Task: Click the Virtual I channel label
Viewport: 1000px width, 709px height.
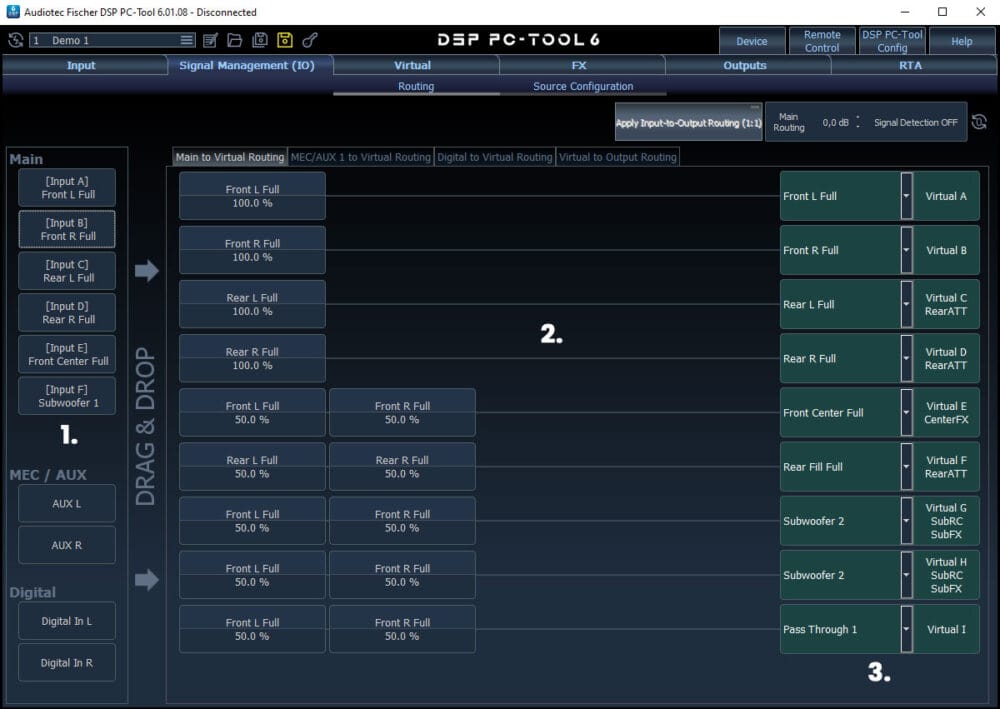Action: [946, 629]
